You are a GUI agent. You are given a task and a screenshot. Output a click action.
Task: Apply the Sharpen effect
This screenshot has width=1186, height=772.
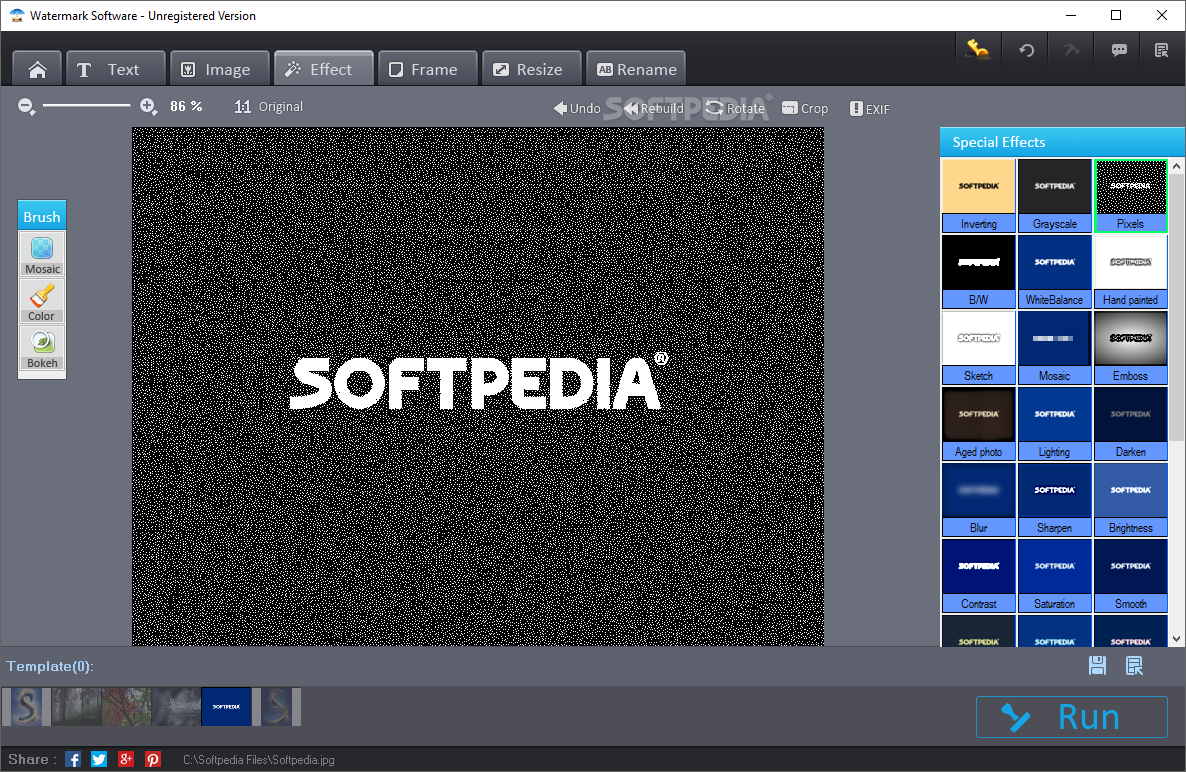1054,499
